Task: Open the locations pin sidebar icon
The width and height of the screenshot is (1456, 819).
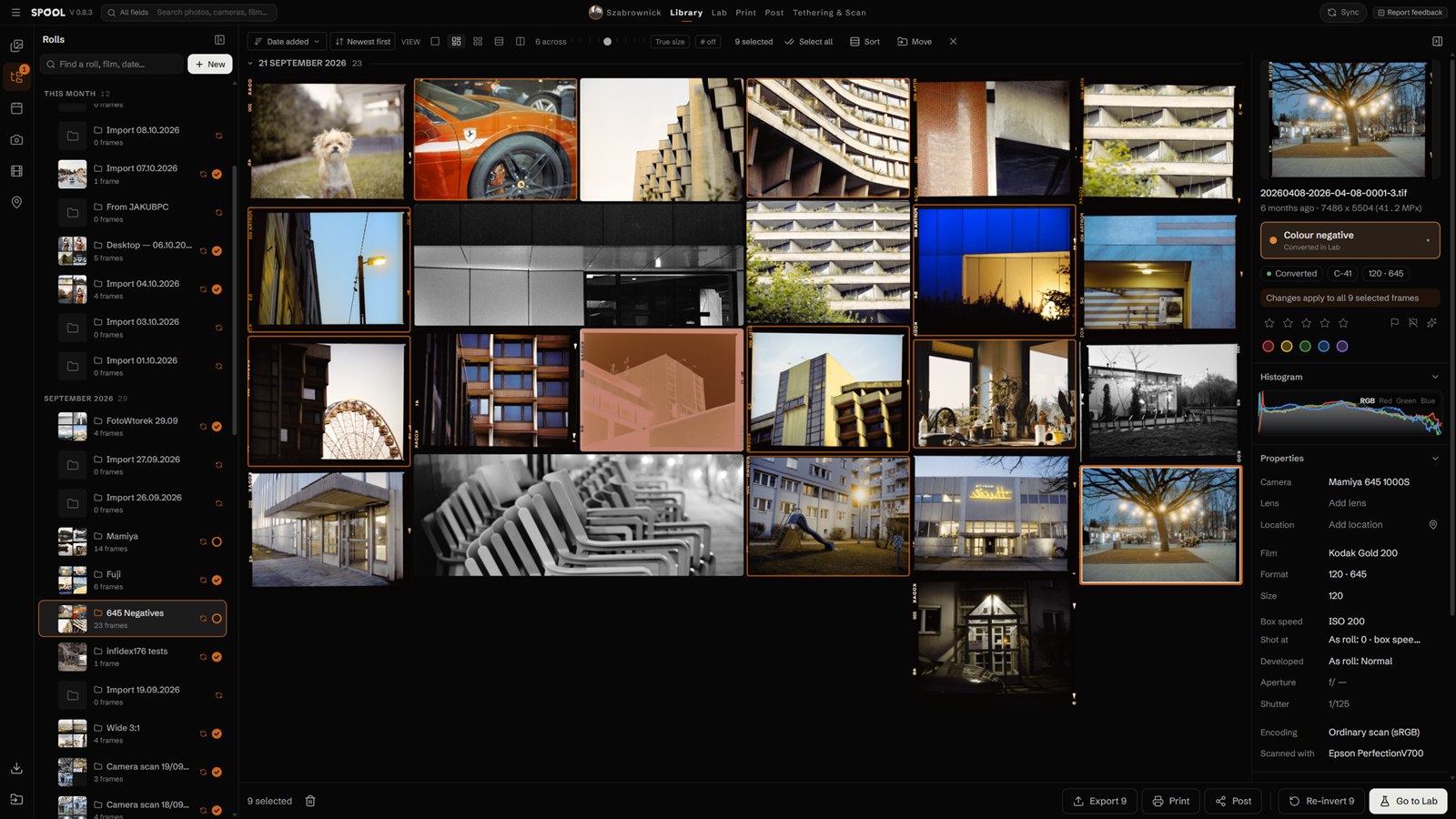Action: click(16, 202)
